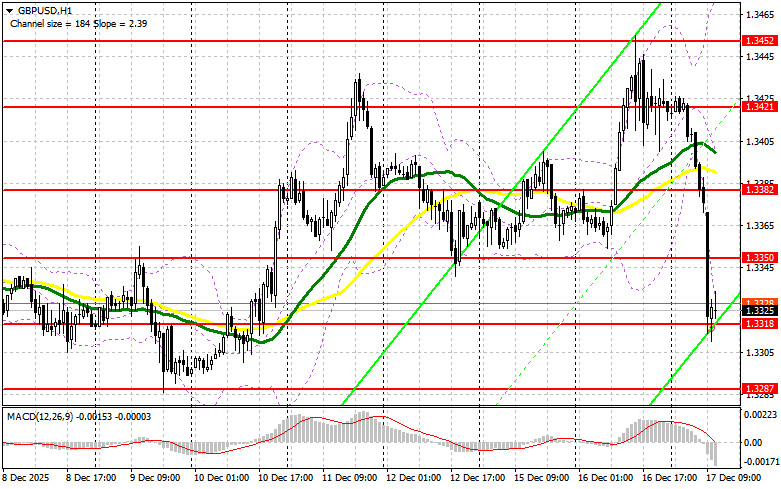This screenshot has width=781, height=489.
Task: Click the 1.3452 red price level label
Action: [x=760, y=41]
